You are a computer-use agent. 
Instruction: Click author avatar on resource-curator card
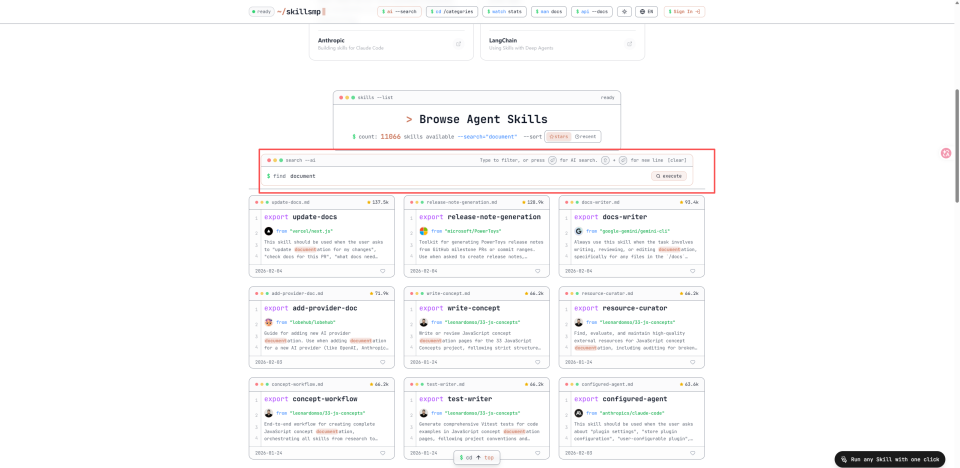[578, 322]
